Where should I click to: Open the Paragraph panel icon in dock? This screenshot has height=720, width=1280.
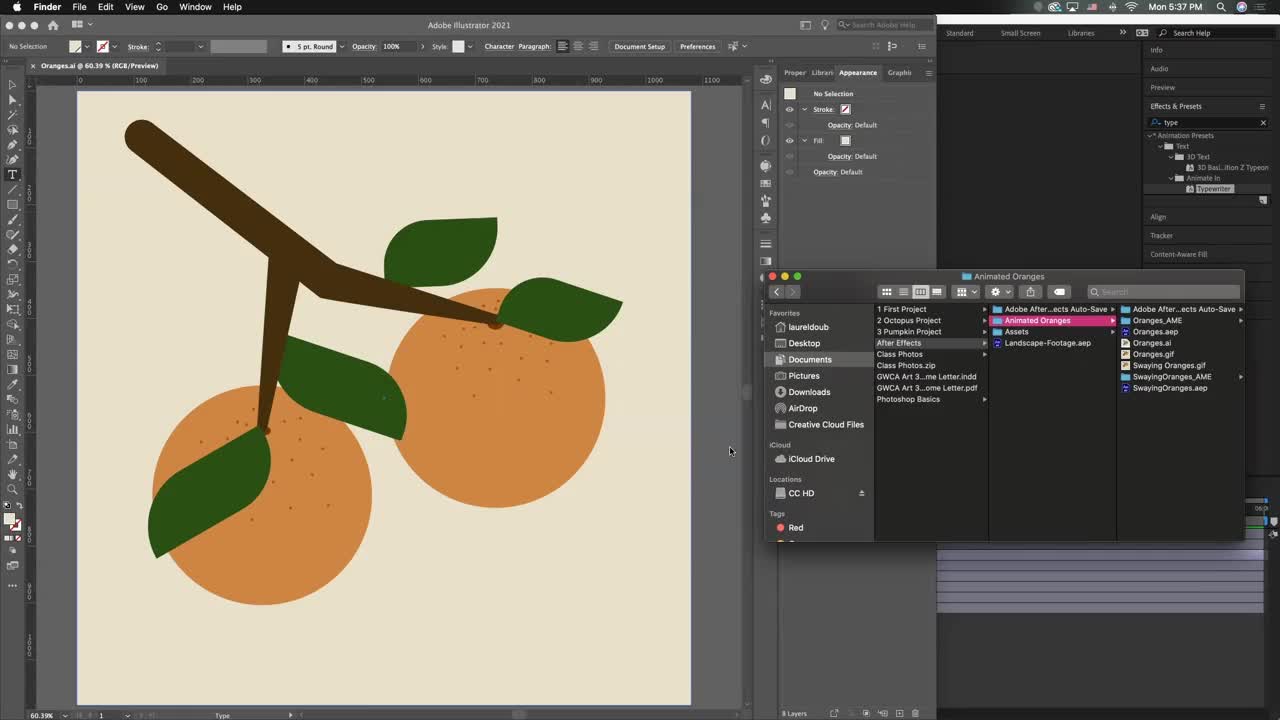[x=766, y=122]
